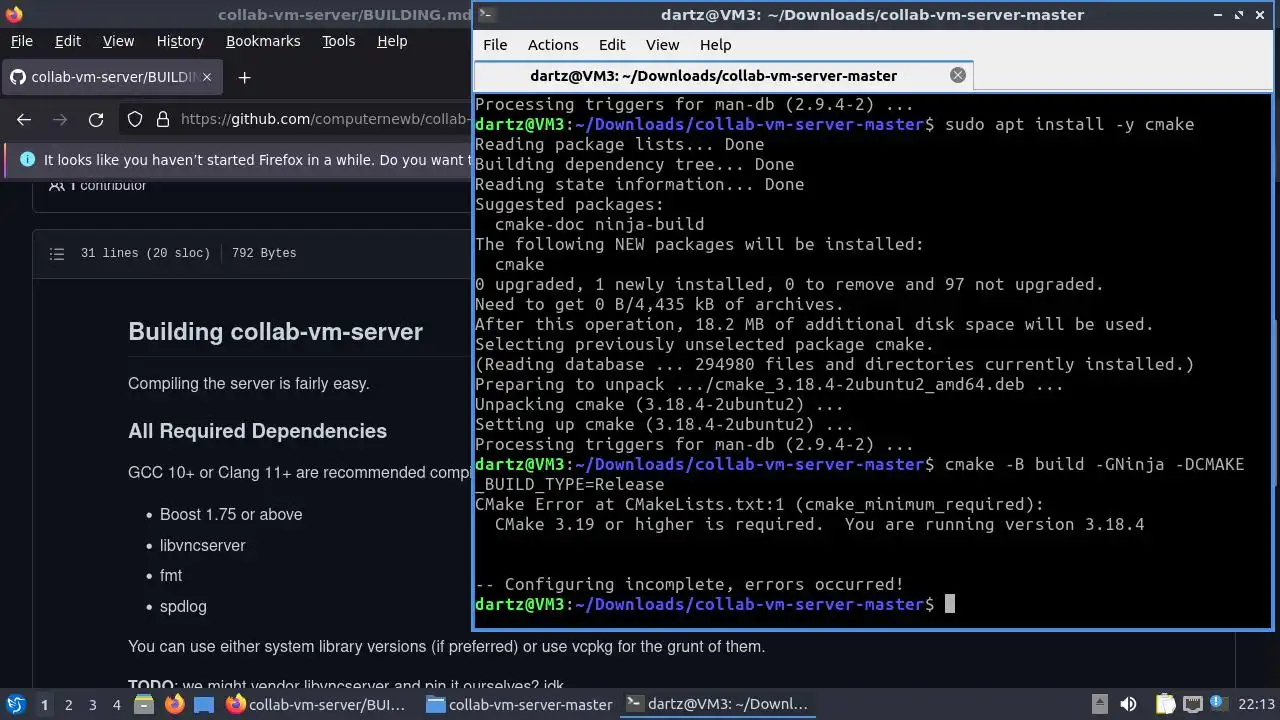Switch to workspace 3
Screen dimensions: 1280x720
(x=92, y=704)
